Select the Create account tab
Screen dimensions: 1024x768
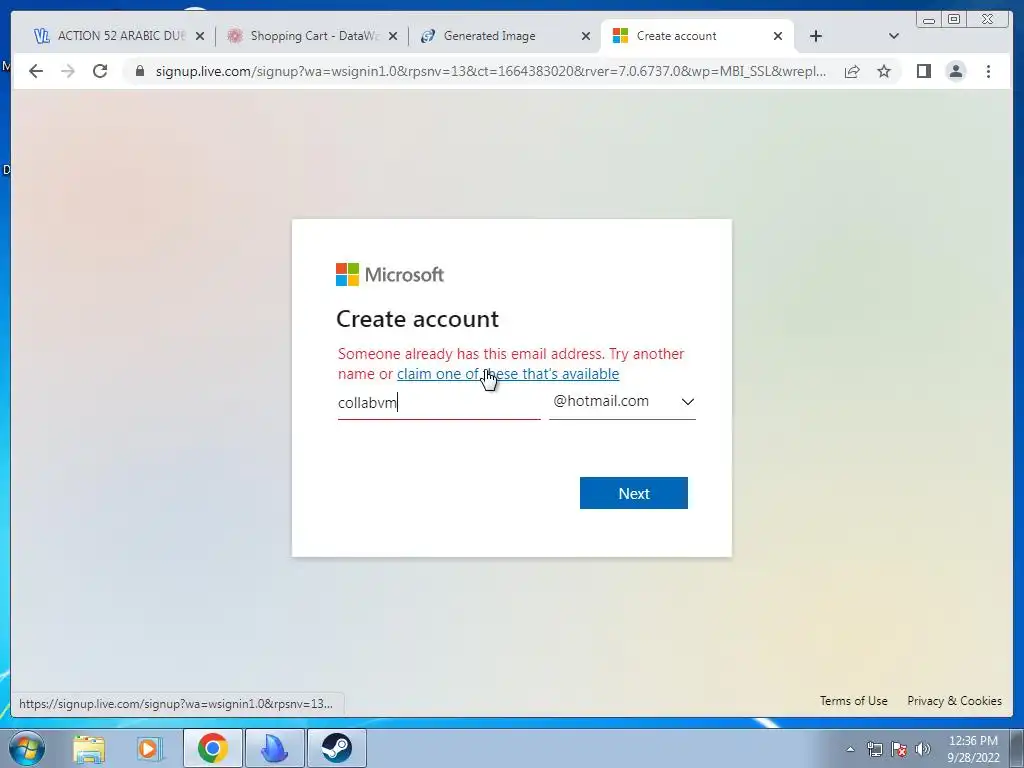pos(697,36)
